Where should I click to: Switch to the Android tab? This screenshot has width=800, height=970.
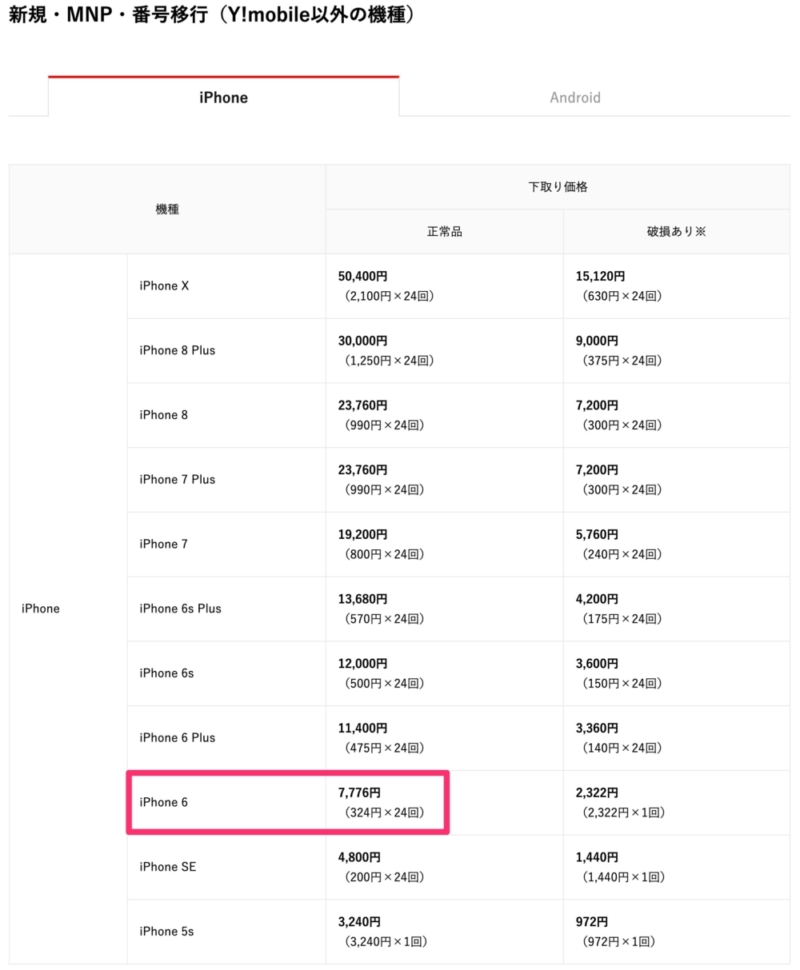575,97
